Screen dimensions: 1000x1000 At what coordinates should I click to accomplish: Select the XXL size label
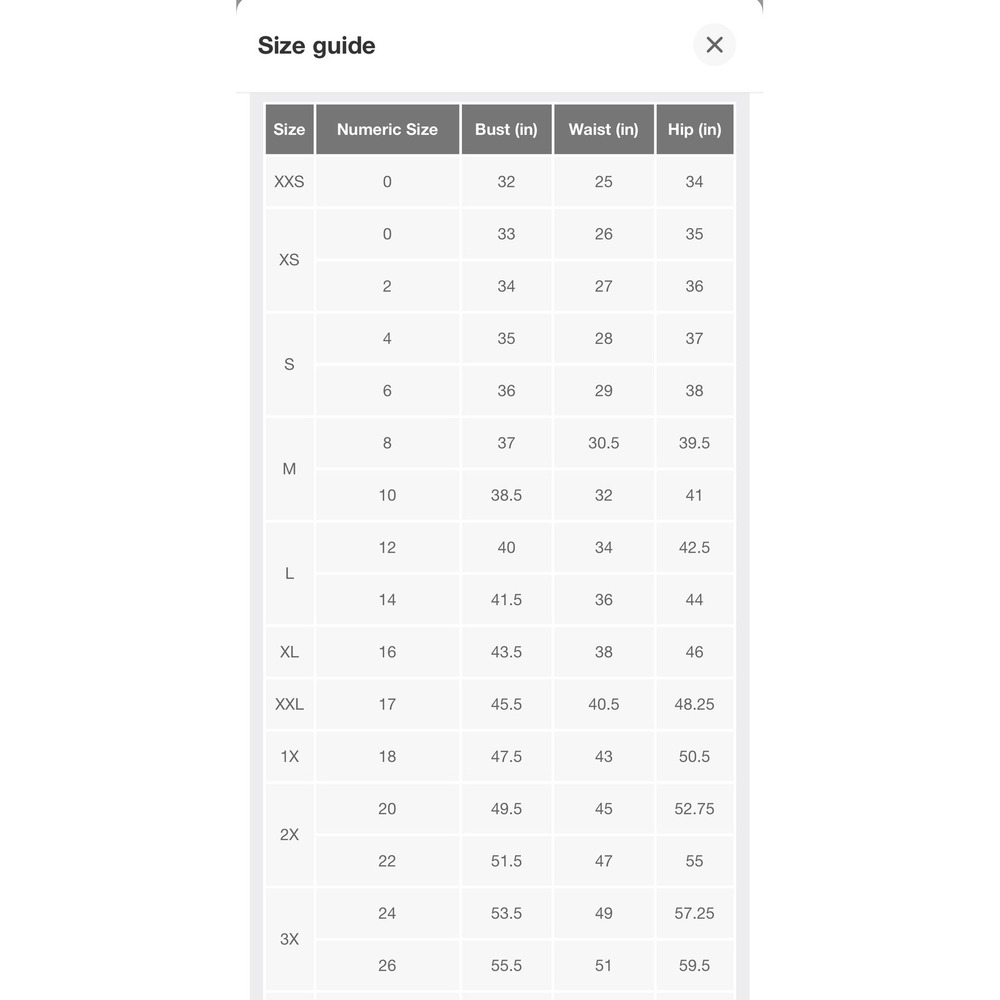pyautogui.click(x=289, y=704)
